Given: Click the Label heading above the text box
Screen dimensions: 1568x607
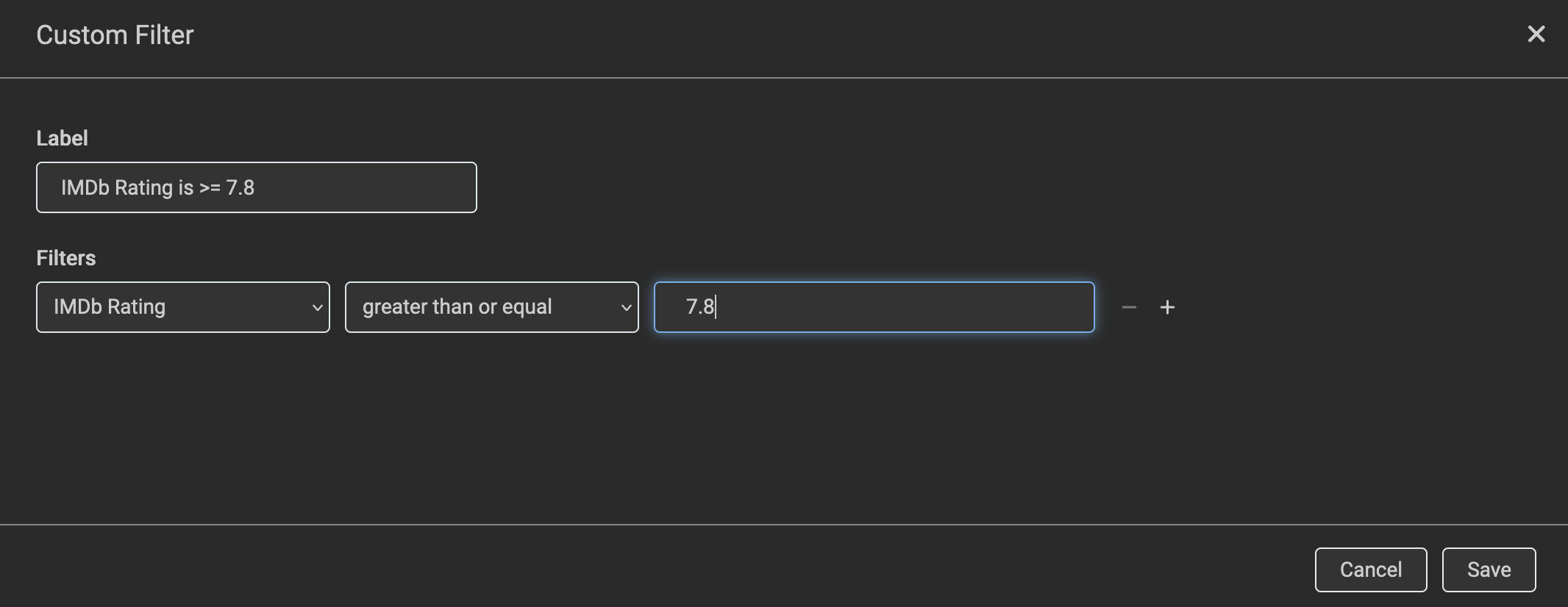Looking at the screenshot, I should point(62,137).
